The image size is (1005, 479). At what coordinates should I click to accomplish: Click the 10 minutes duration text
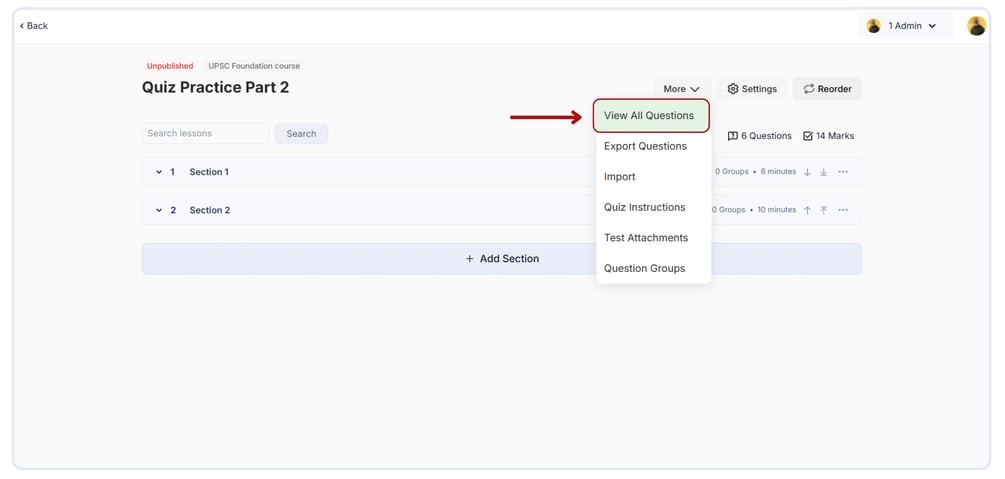(x=776, y=210)
